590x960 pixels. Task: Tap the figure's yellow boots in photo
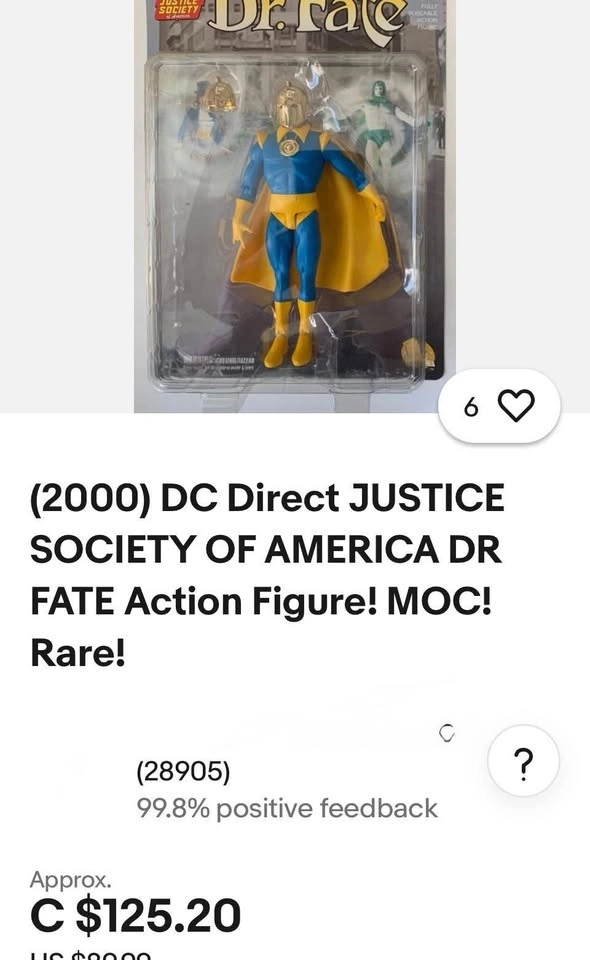(291, 334)
